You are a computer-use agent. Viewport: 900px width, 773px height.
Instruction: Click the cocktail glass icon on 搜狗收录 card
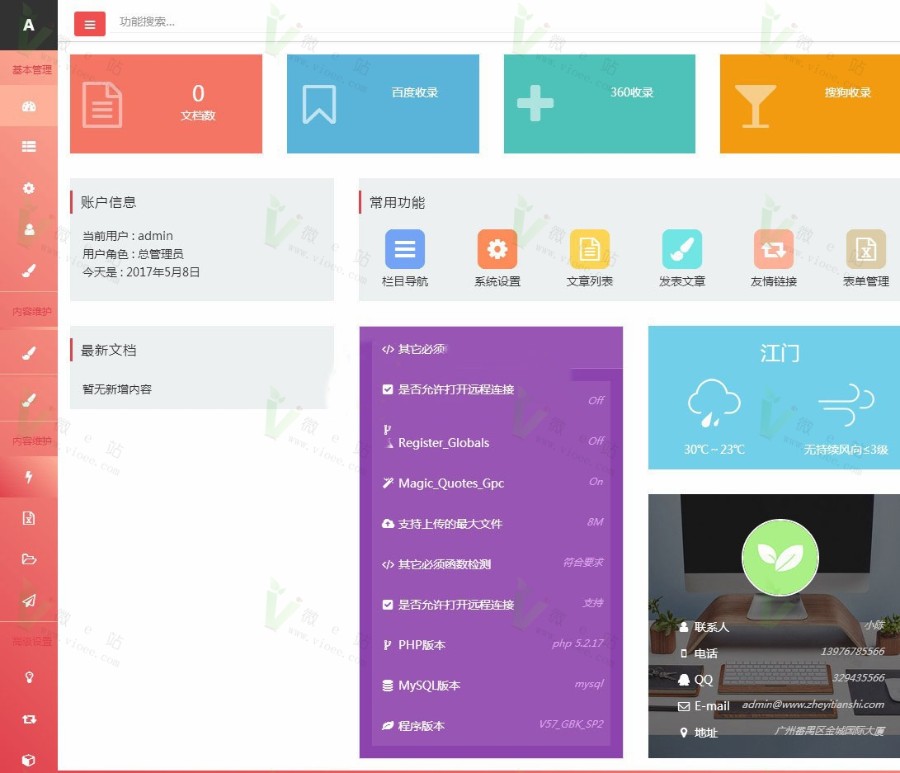pyautogui.click(x=755, y=106)
